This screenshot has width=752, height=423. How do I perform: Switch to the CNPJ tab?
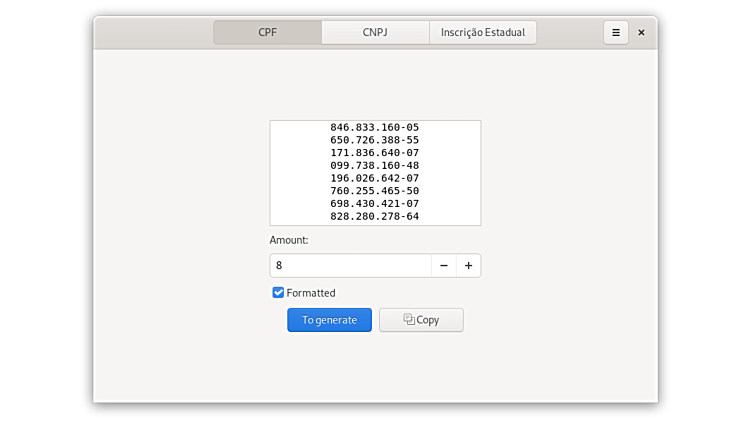pyautogui.click(x=375, y=33)
